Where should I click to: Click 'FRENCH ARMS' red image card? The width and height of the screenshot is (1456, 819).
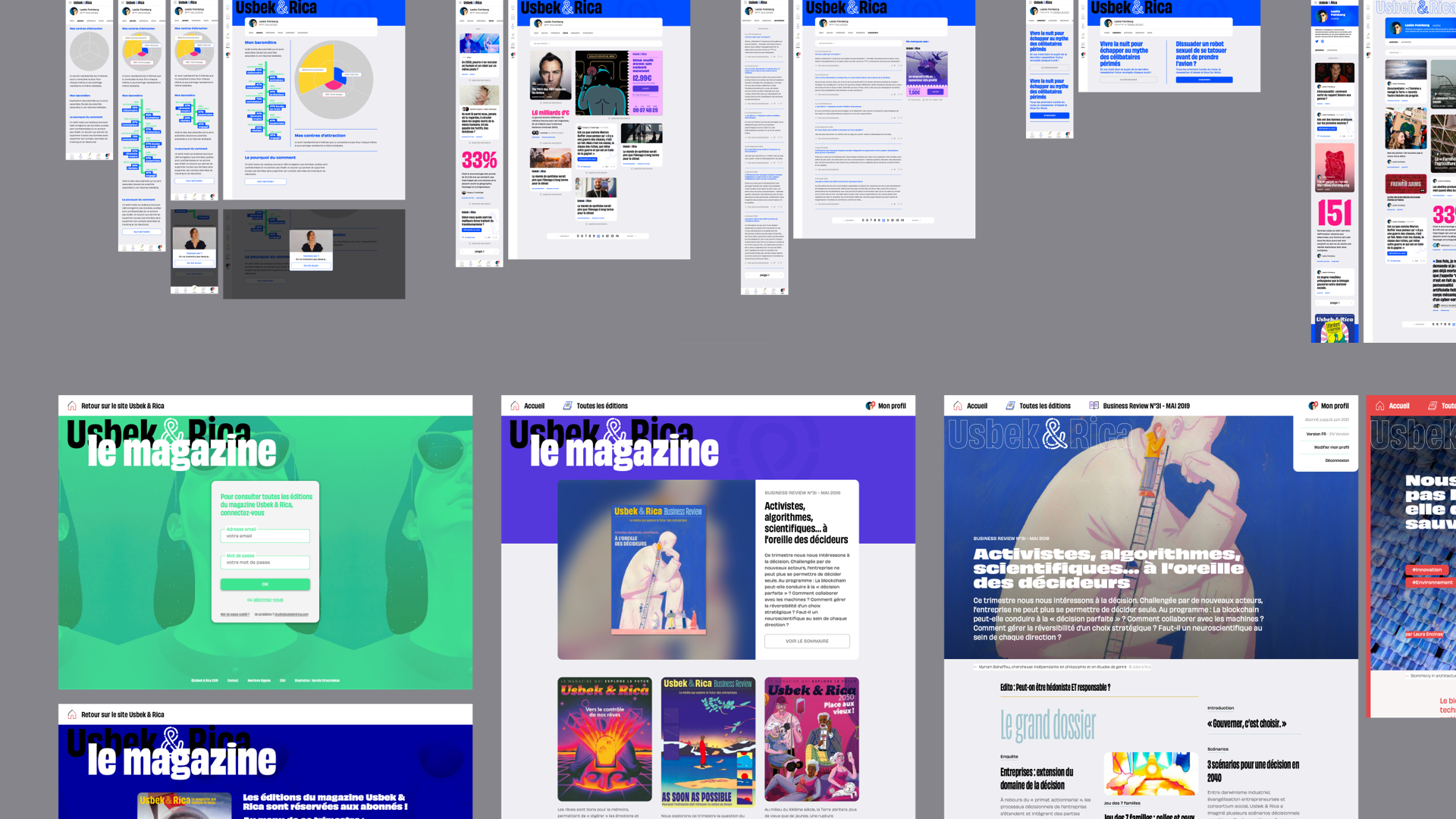(x=1406, y=184)
